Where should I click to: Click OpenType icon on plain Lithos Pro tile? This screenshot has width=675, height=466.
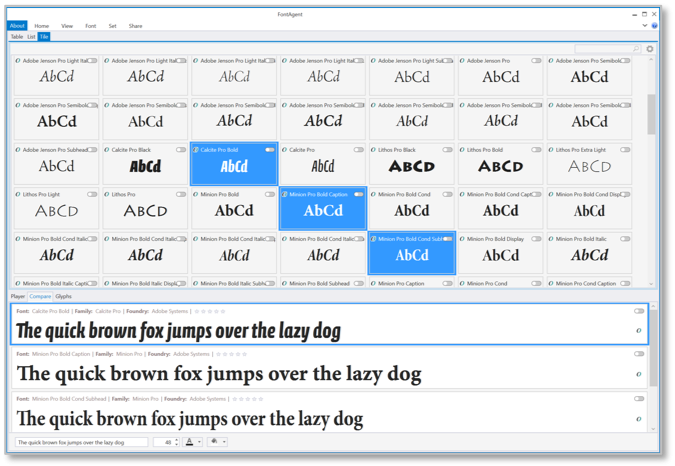(107, 194)
